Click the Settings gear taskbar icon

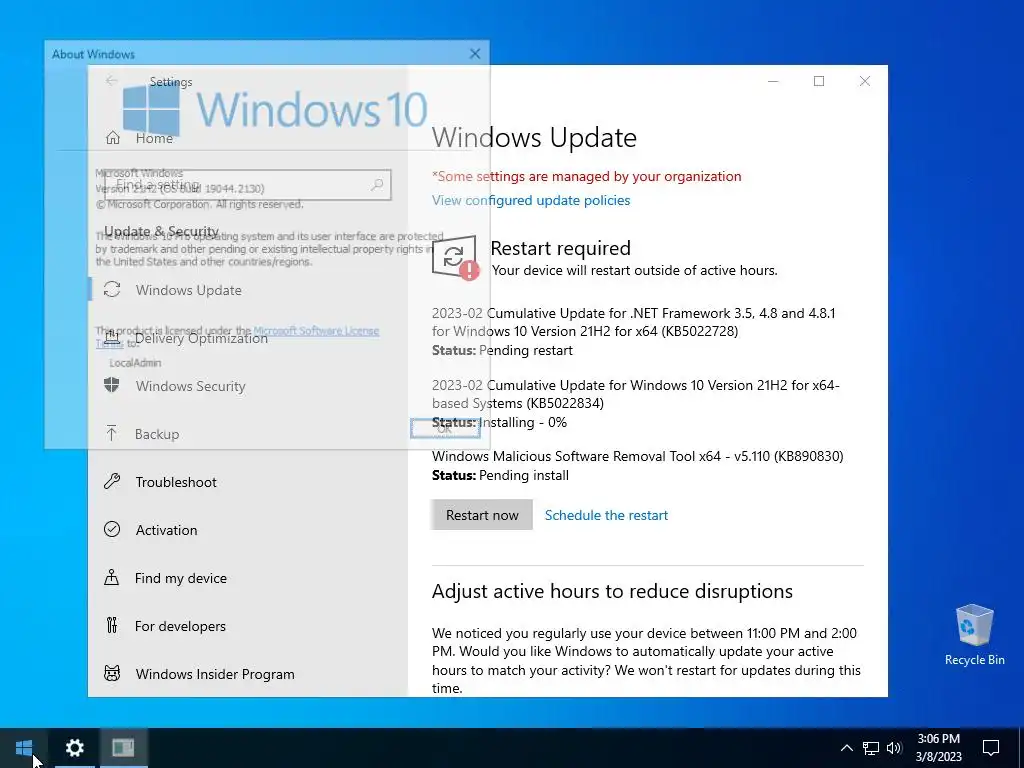coord(74,748)
